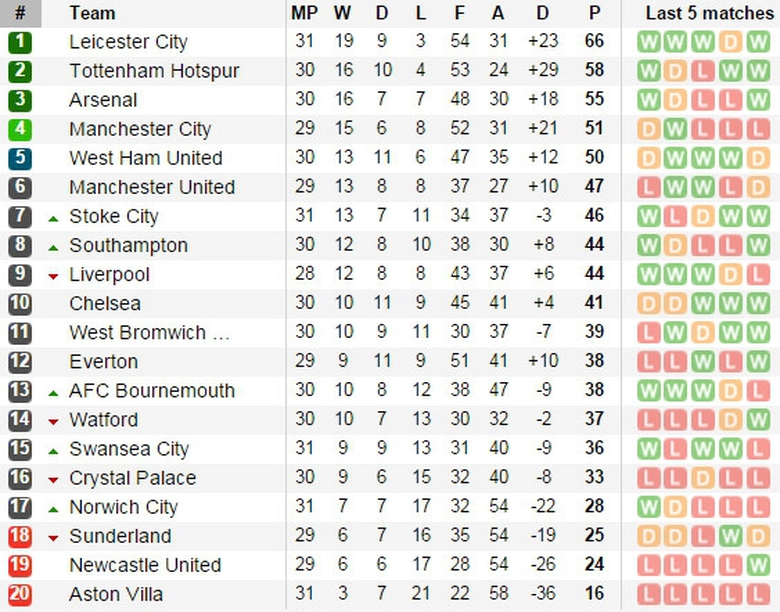Click the red down arrow beside Liverpool
The image size is (780, 612).
tap(53, 276)
